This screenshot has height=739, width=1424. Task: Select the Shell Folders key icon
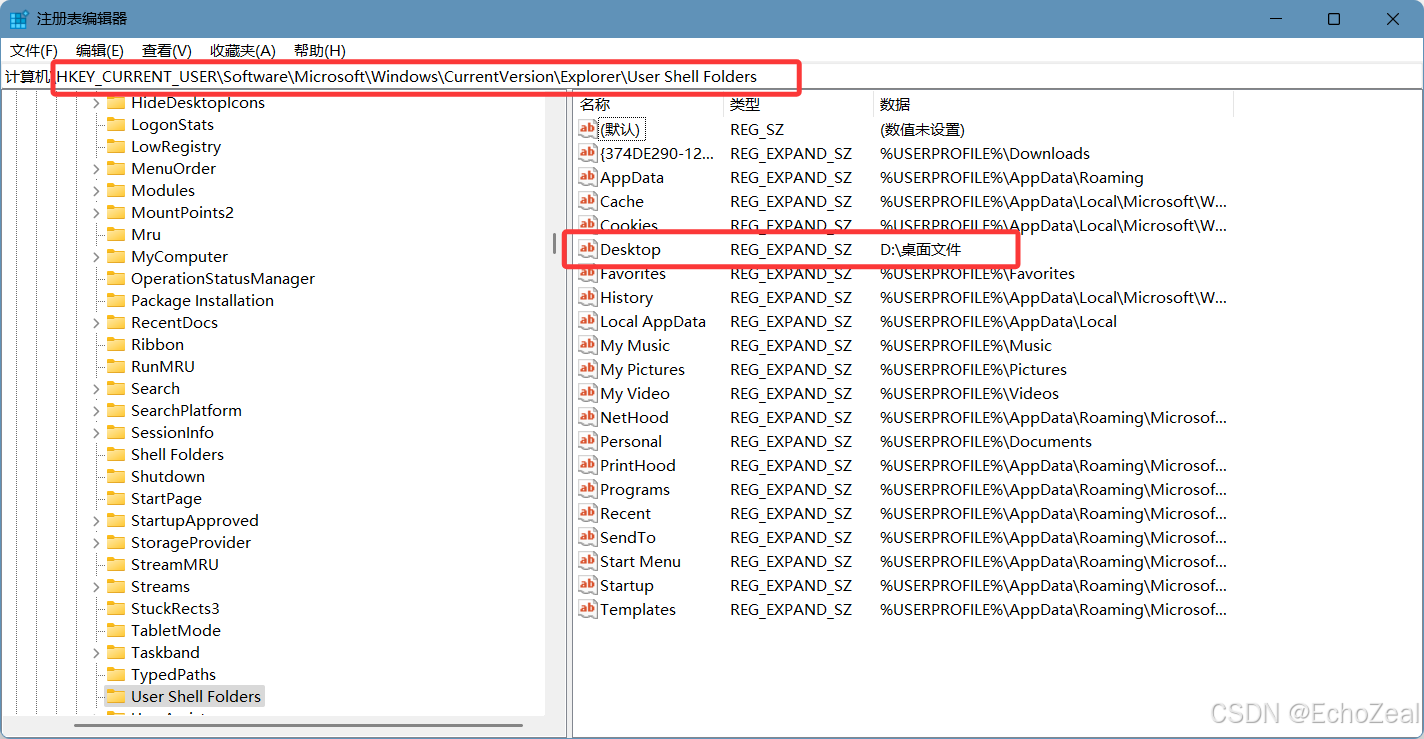pyautogui.click(x=115, y=455)
